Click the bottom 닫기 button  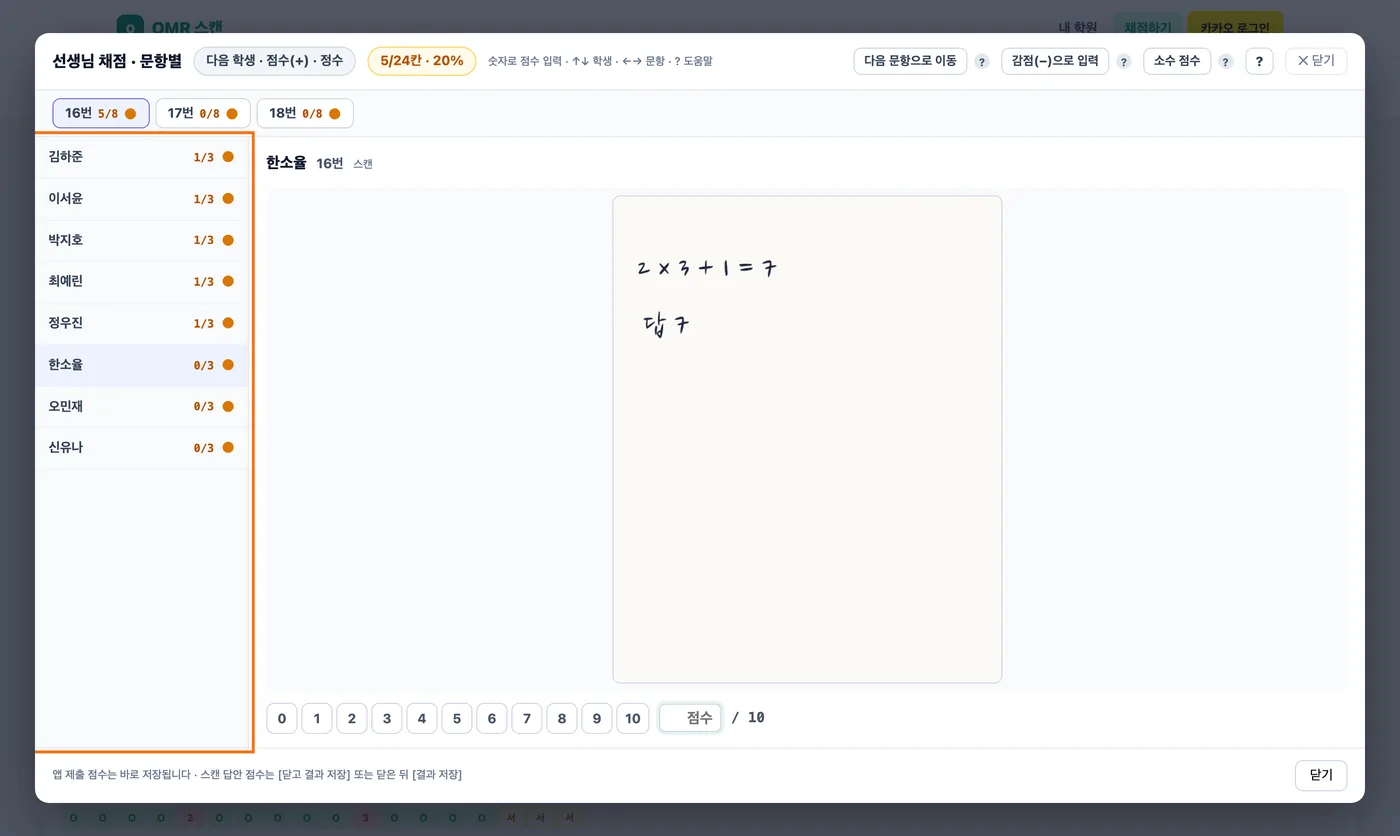click(1321, 775)
